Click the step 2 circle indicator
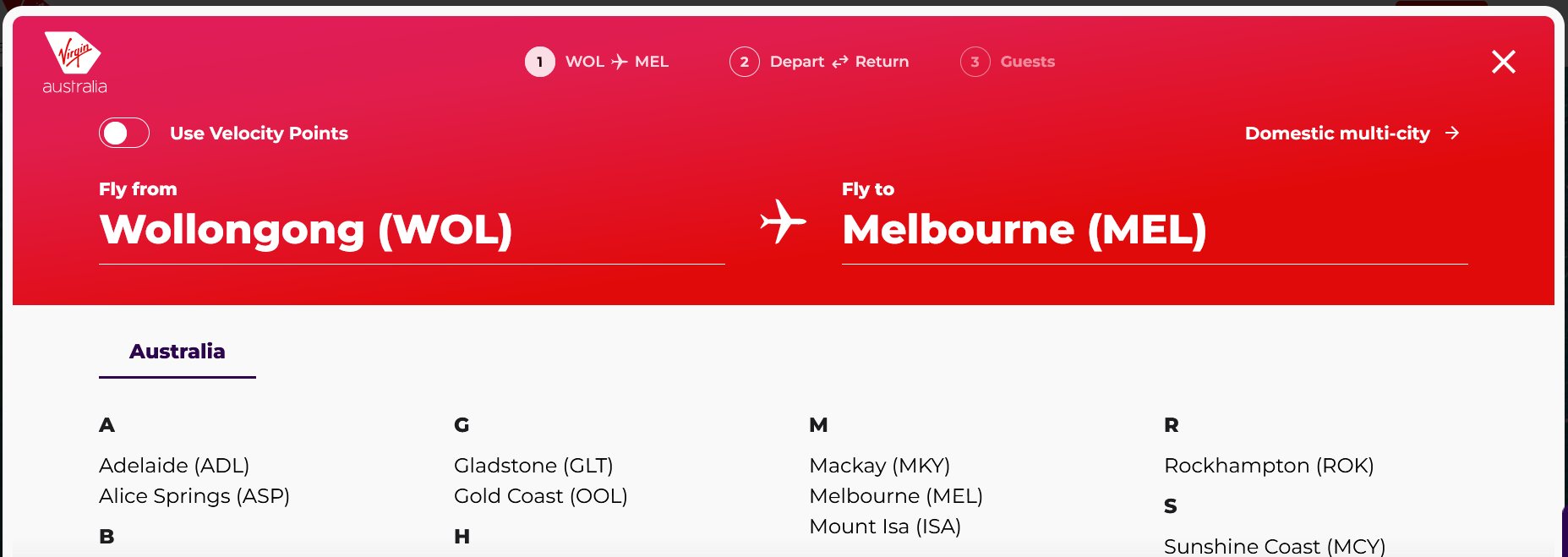 [744, 62]
